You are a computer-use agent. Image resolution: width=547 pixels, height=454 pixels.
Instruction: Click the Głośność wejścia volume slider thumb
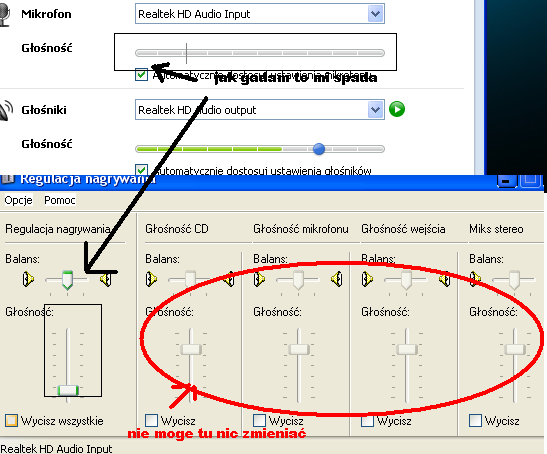407,349
